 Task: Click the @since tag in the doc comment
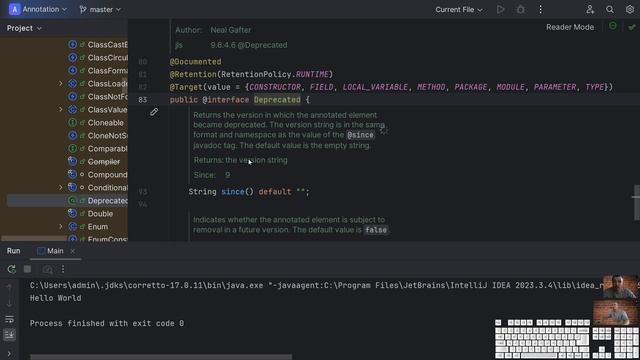(x=360, y=135)
